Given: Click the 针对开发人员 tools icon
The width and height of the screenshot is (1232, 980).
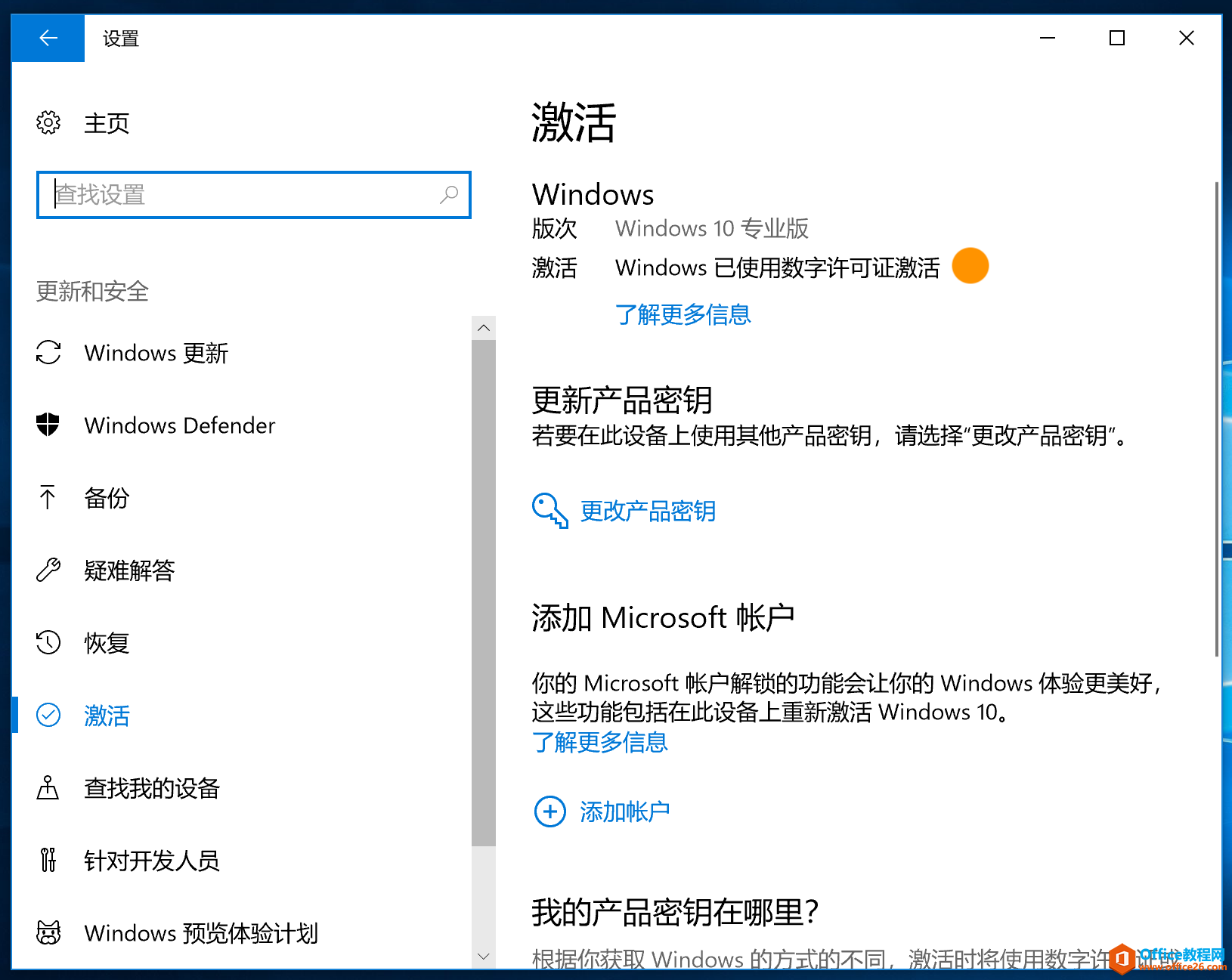Looking at the screenshot, I should point(48,860).
